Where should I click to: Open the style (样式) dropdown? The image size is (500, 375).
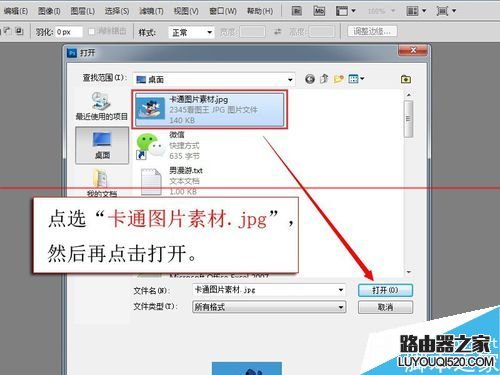191,32
